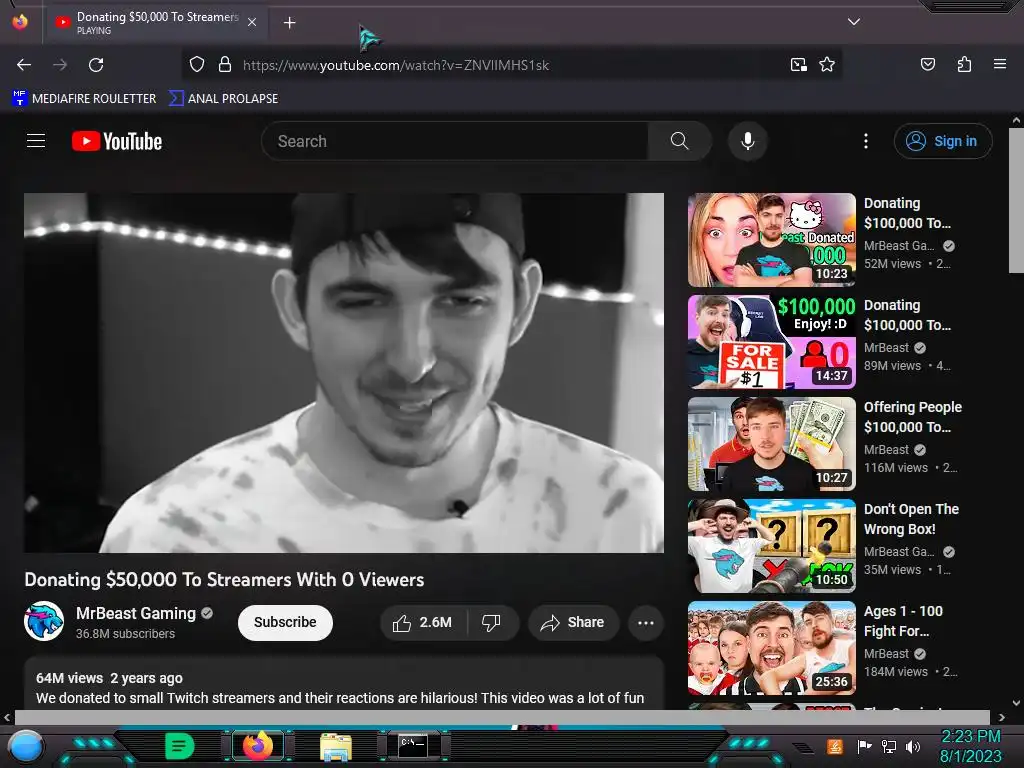
Task: Open Firefox icon at the tab bar's left
Action: [20, 22]
